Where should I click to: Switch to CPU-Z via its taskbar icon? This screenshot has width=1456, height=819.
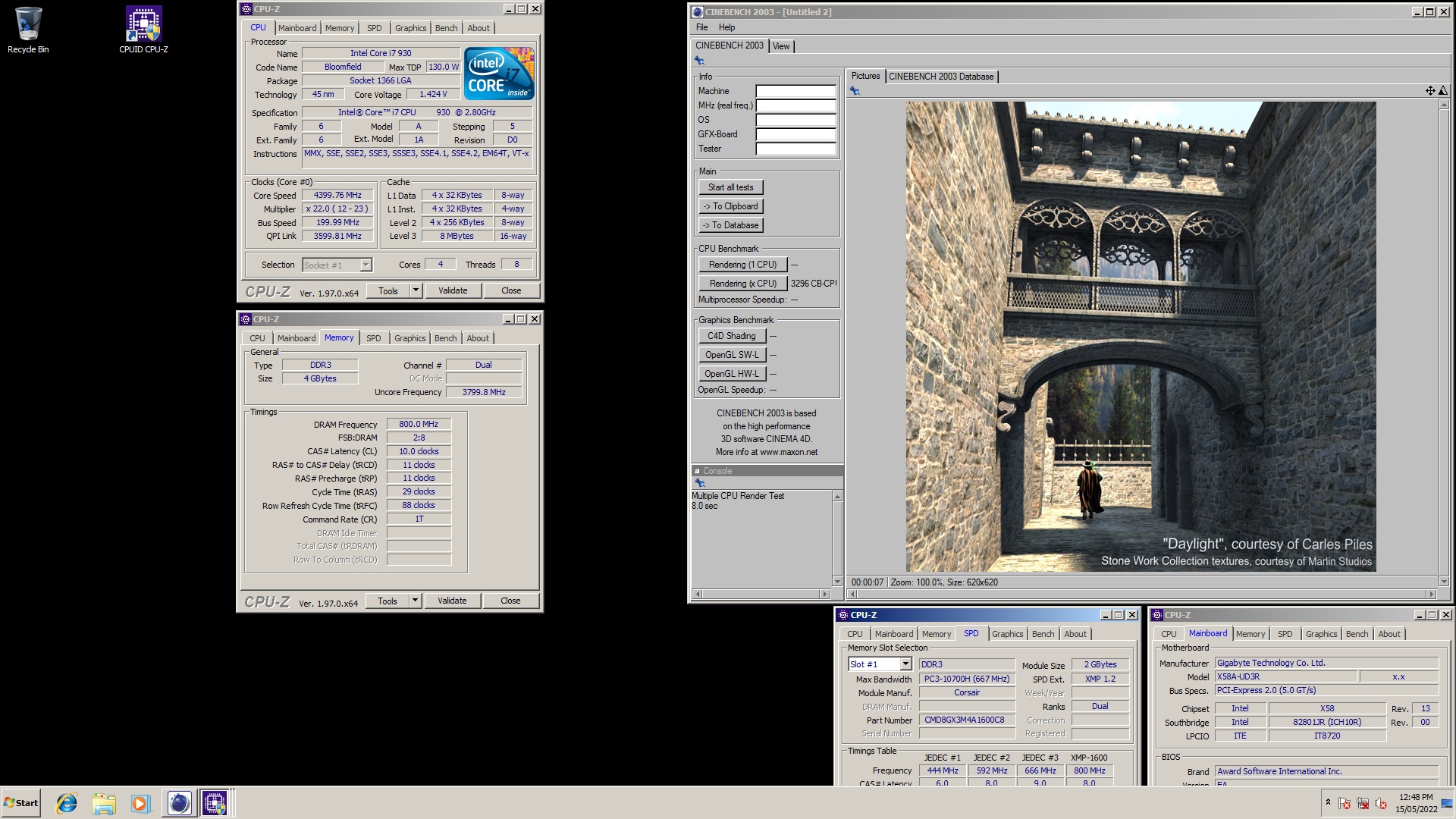[x=215, y=803]
